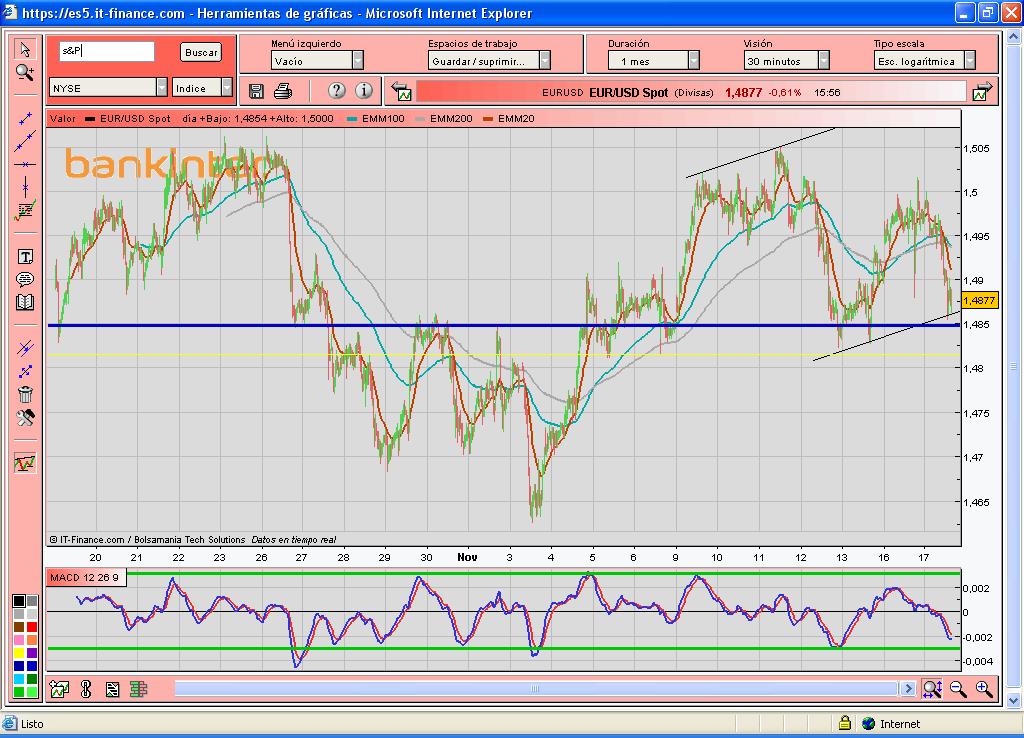Click the save diskette icon

(x=256, y=91)
